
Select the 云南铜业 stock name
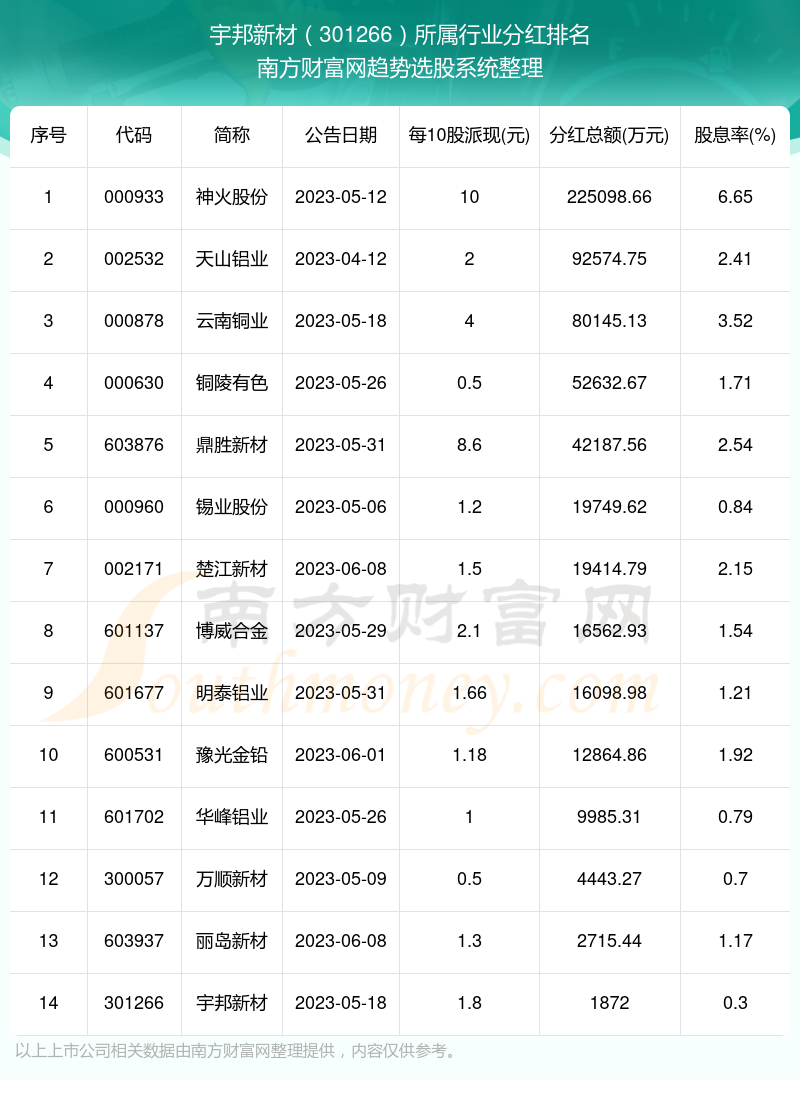click(x=232, y=321)
